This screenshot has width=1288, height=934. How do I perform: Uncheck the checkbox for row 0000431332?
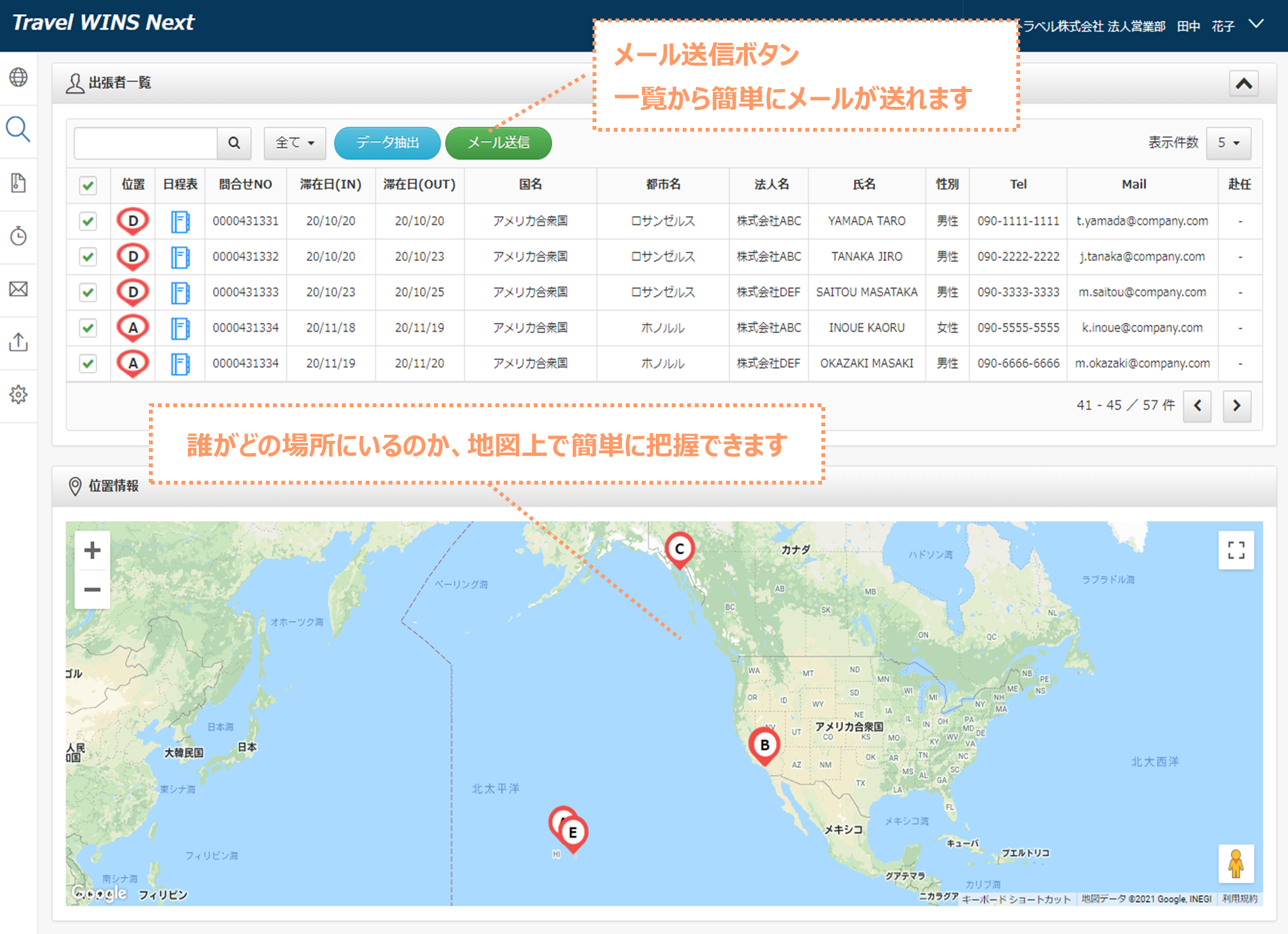click(88, 258)
